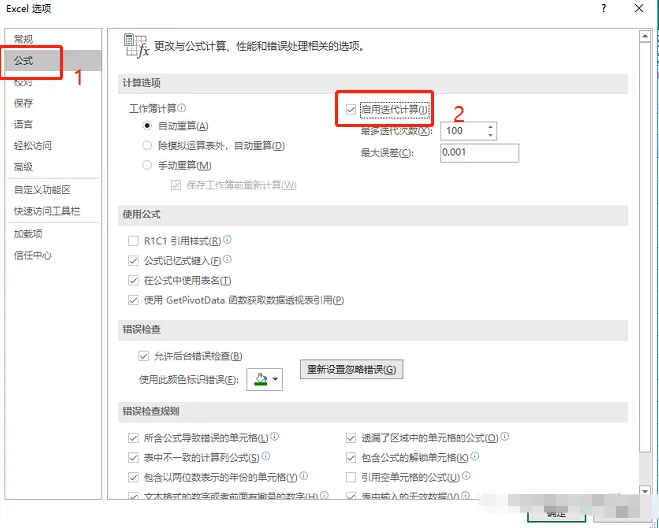Click the 最多迭代次数 input field

point(463,131)
